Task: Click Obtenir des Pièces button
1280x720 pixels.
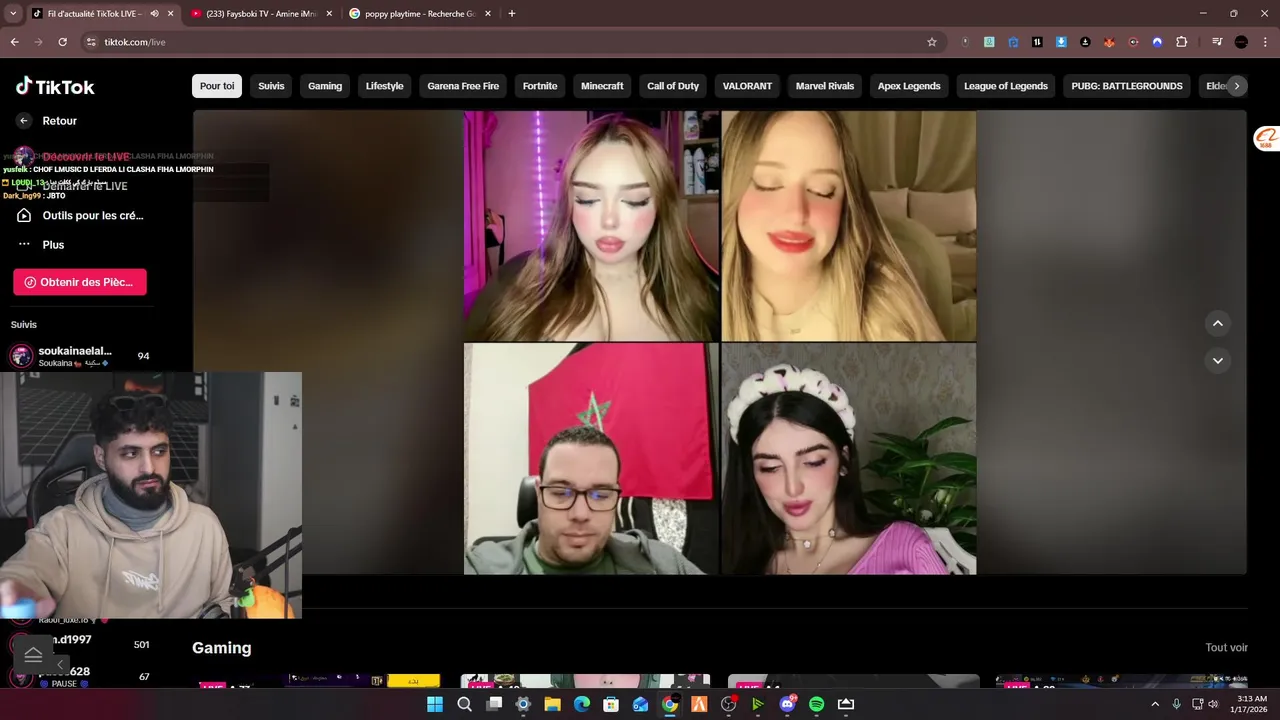Action: [80, 282]
